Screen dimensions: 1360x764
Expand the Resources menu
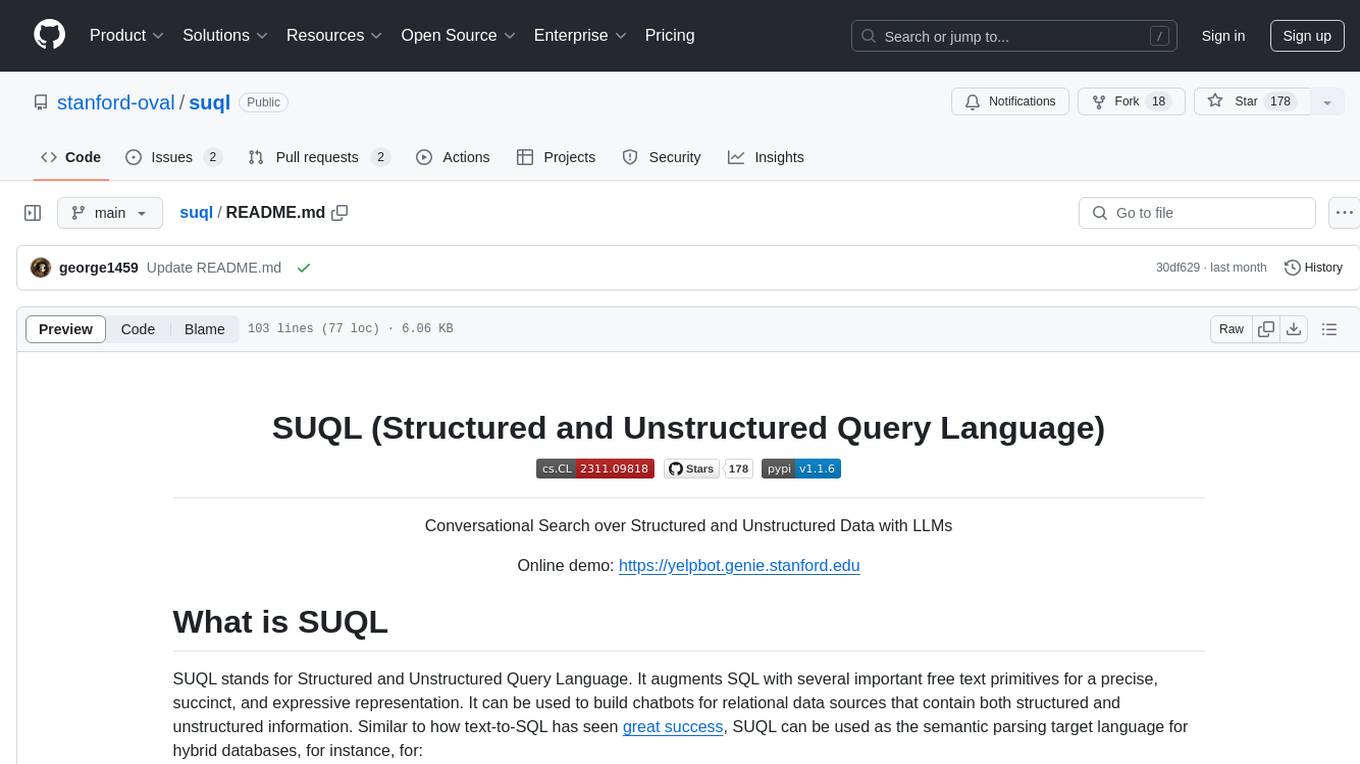[334, 35]
